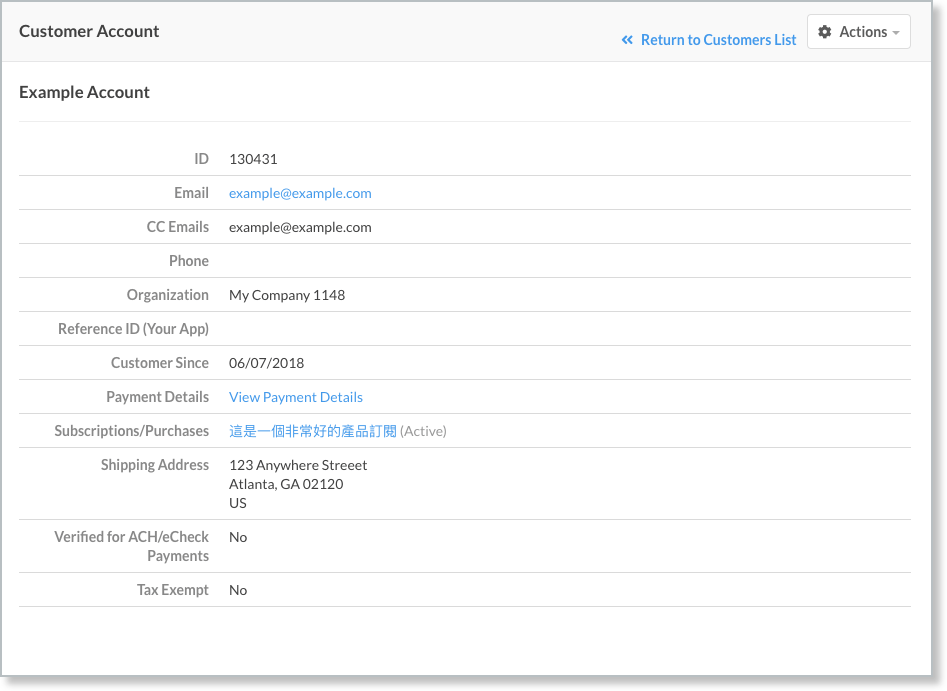Screen dimensions: 947x691
Task: Open the example@example.com email link
Action: (300, 193)
